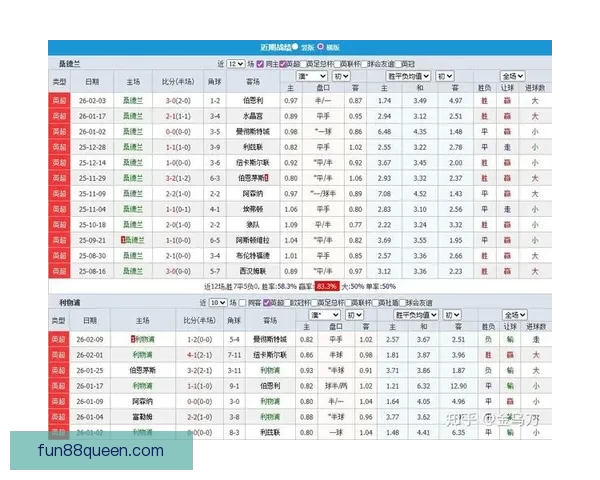Click the 英超 tag for the 26-02-03 row
Viewport: 600px width, 480px height.
[x=59, y=101]
